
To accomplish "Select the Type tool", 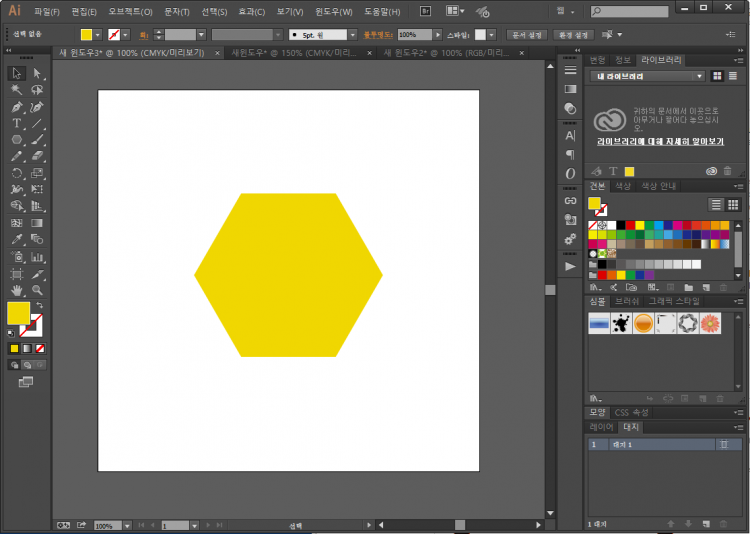I will [17, 123].
